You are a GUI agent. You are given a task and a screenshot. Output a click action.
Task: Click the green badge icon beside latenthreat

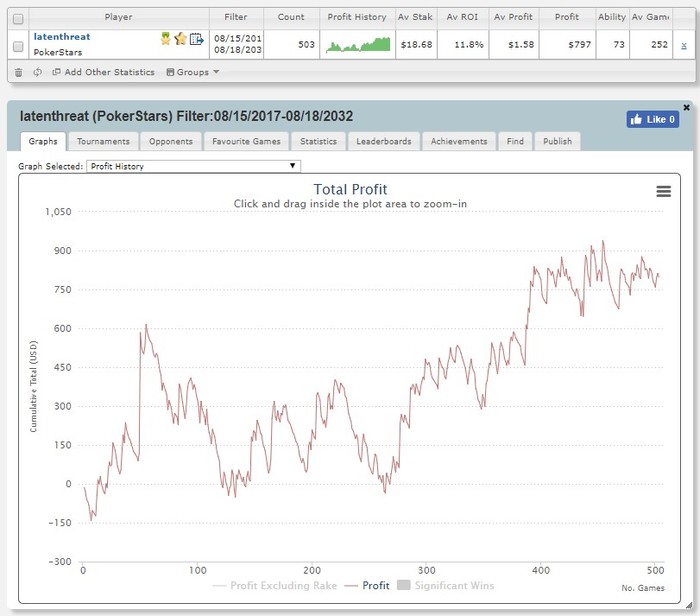166,39
